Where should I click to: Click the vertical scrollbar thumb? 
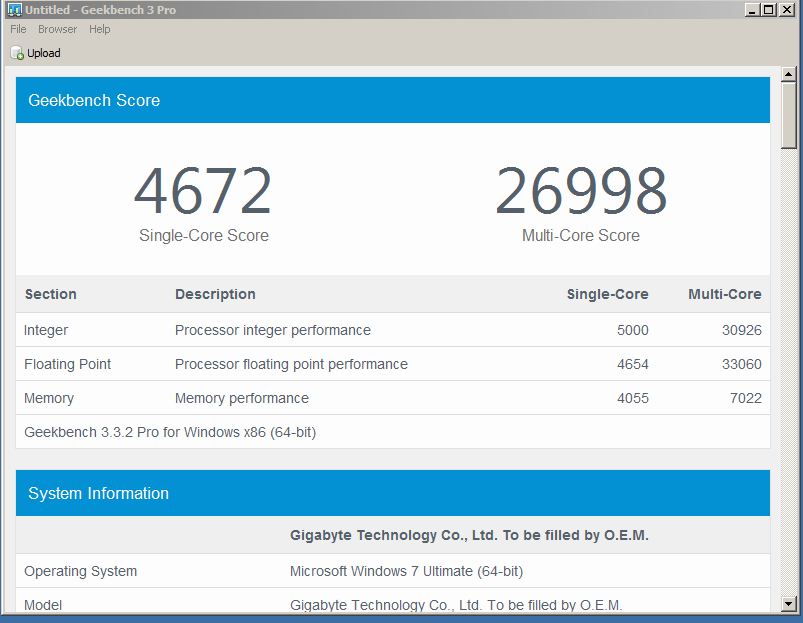pyautogui.click(x=789, y=116)
